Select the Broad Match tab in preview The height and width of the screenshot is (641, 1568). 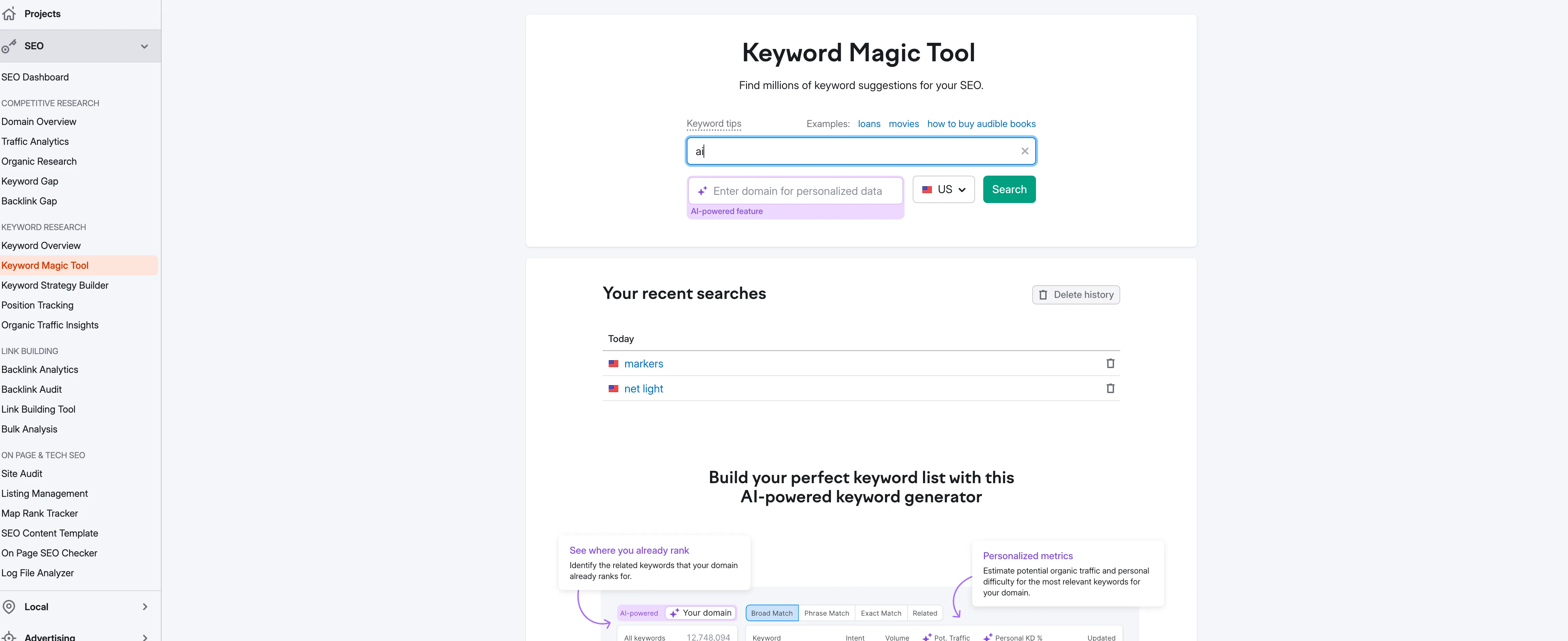pos(772,613)
